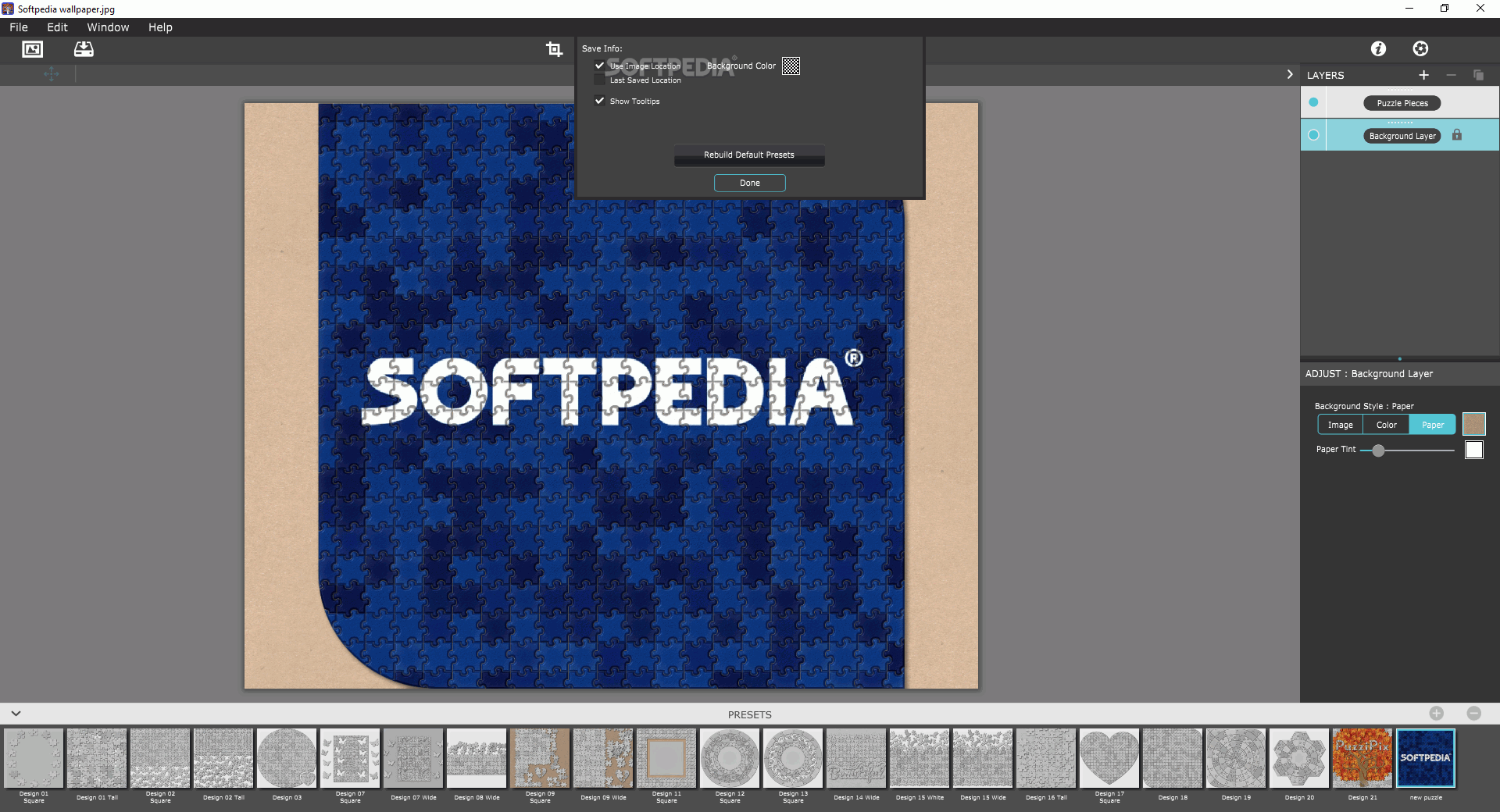Duplicate layer using the copy icon
Screen dimensions: 1500x812
pyautogui.click(x=1478, y=75)
